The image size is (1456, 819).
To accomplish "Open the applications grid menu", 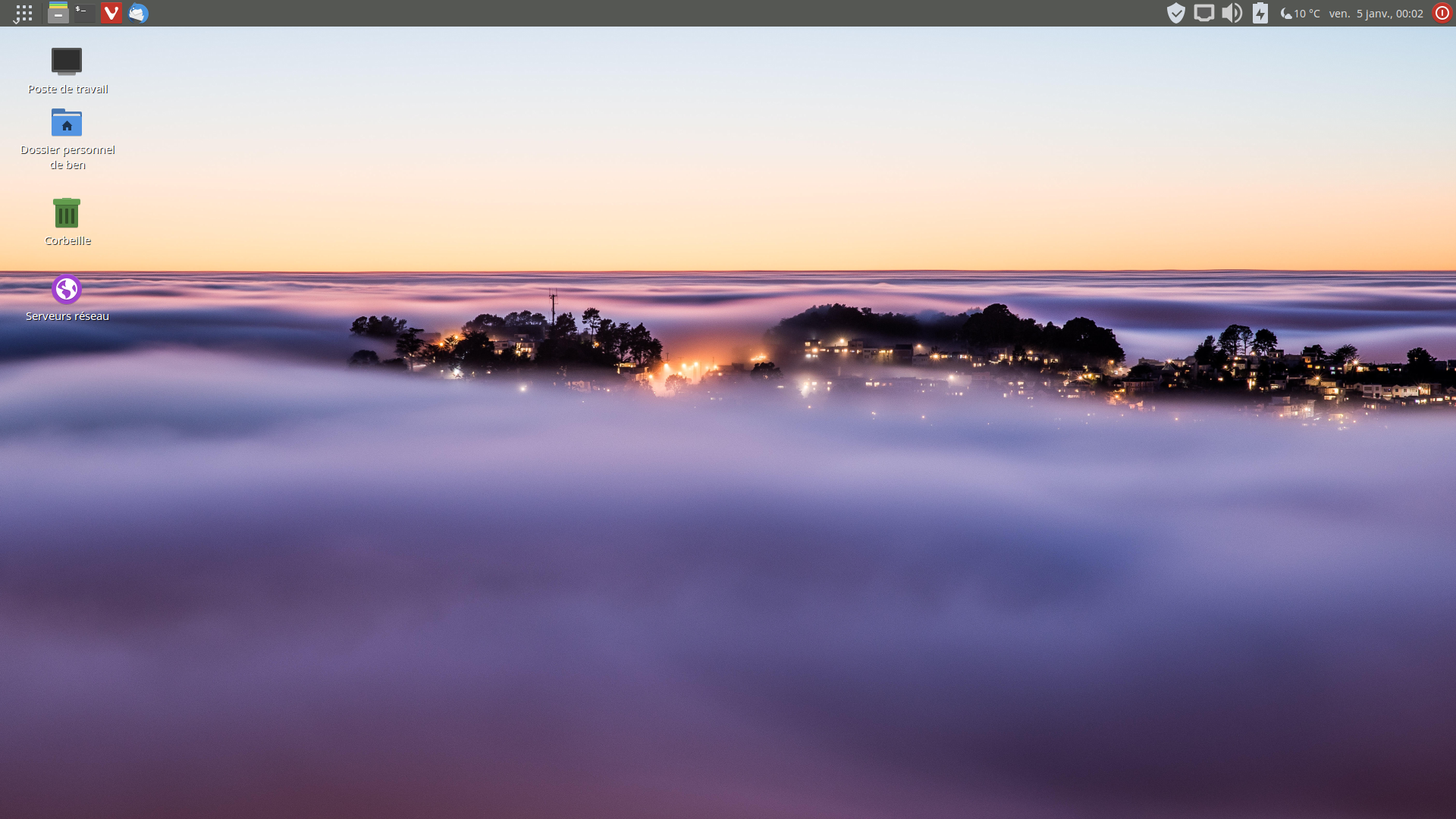I will pos(24,13).
